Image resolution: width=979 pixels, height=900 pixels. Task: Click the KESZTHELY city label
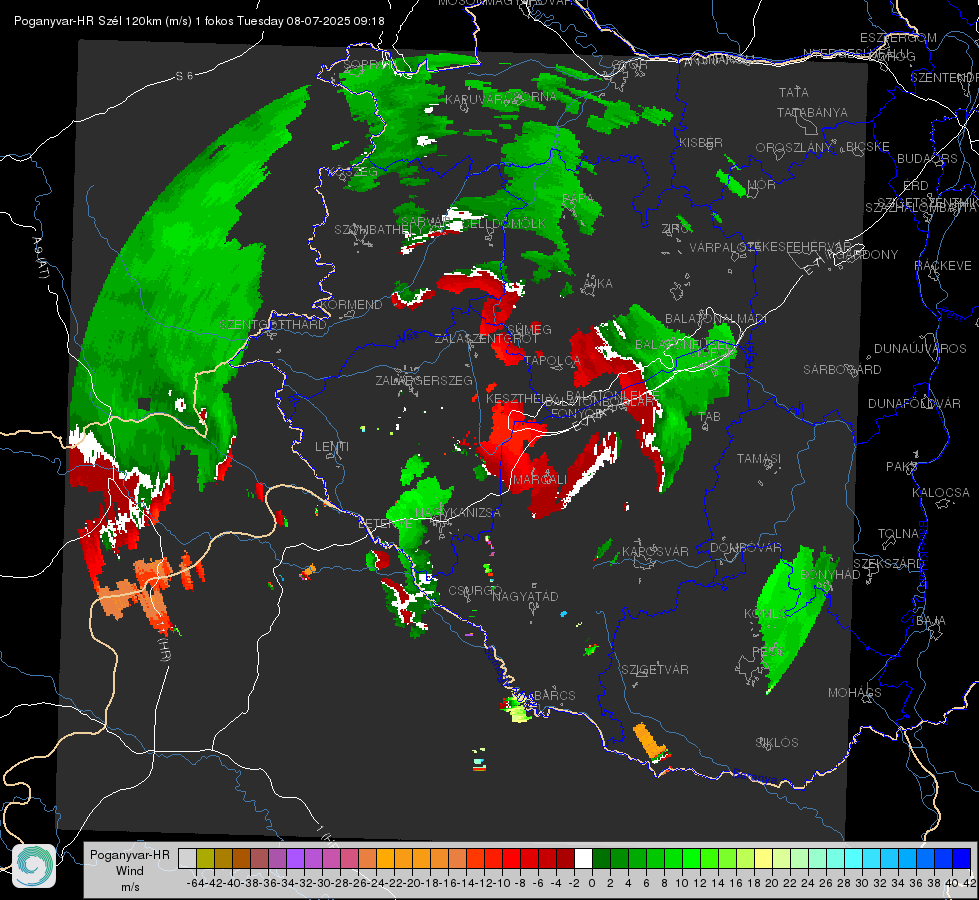[x=521, y=398]
